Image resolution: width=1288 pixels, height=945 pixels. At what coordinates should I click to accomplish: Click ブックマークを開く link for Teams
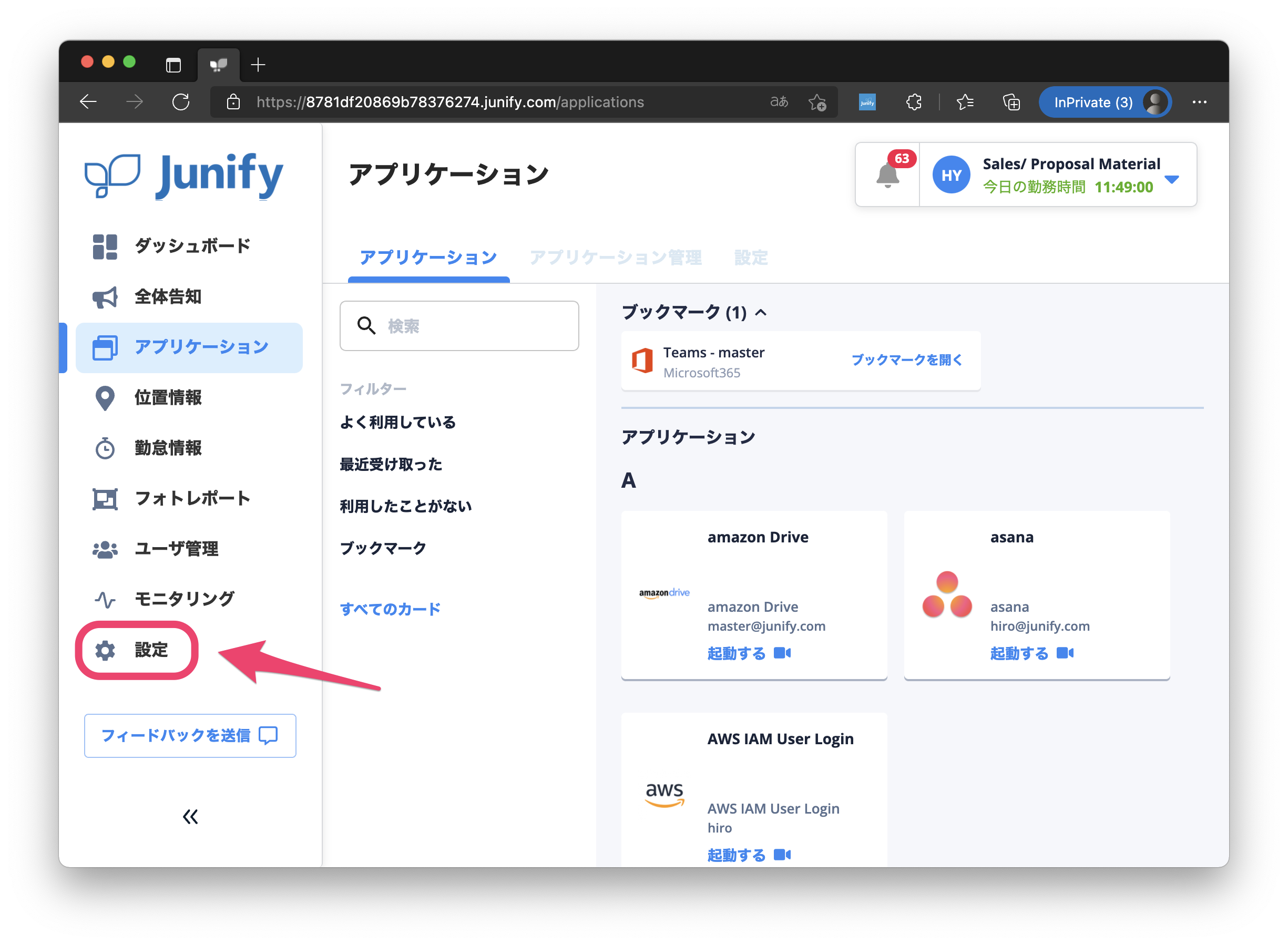click(906, 360)
